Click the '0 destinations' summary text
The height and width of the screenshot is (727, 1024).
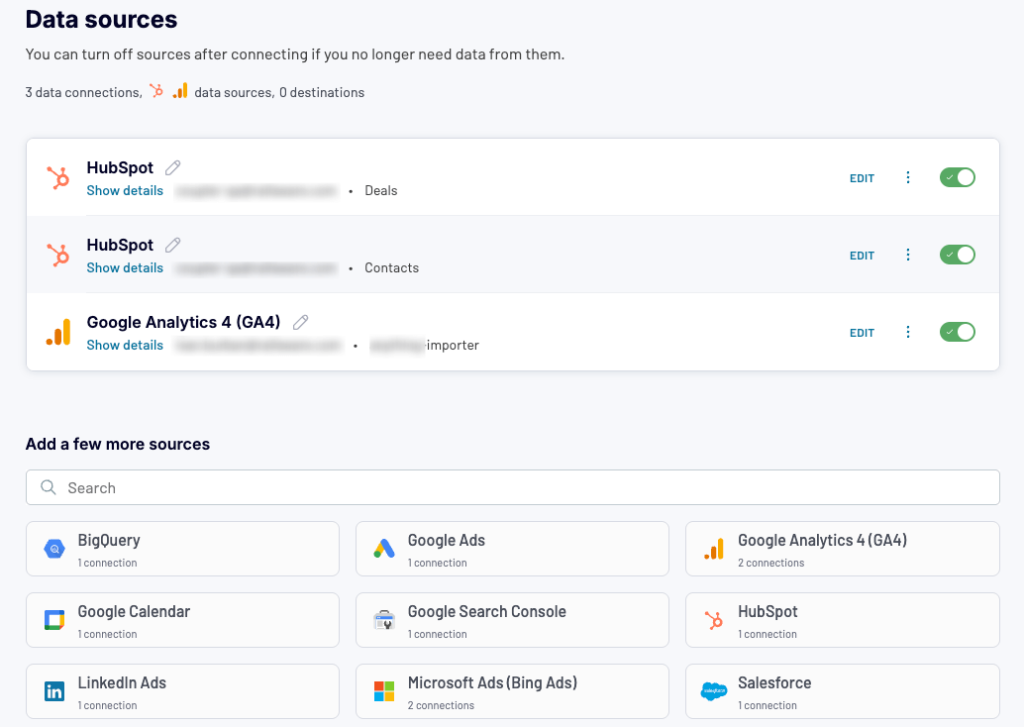tap(321, 92)
